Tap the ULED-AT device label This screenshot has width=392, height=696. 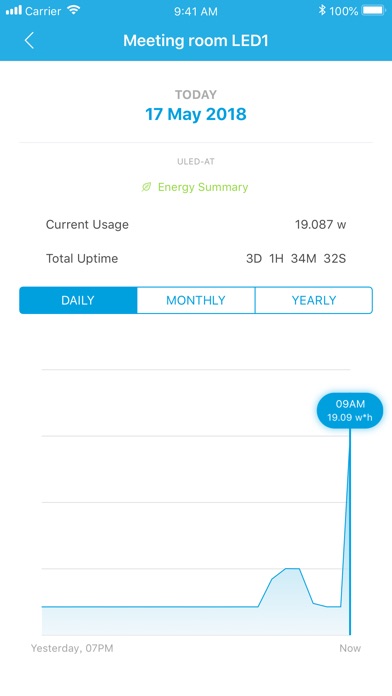coord(196,162)
